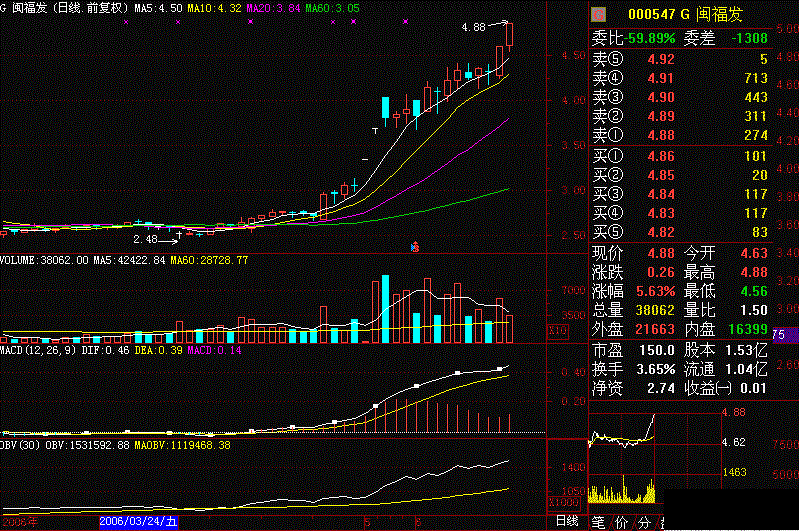The height and width of the screenshot is (531, 799).
Task: Click the 卖③ price 4.90 row
Action: coord(680,97)
